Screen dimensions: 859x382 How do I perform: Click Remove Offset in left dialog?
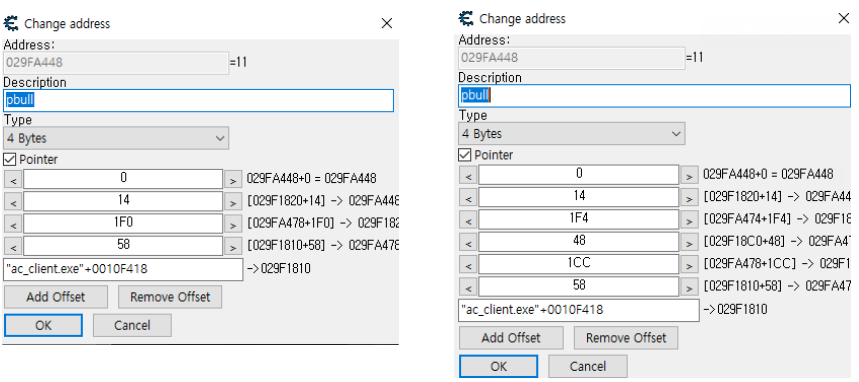coord(170,297)
